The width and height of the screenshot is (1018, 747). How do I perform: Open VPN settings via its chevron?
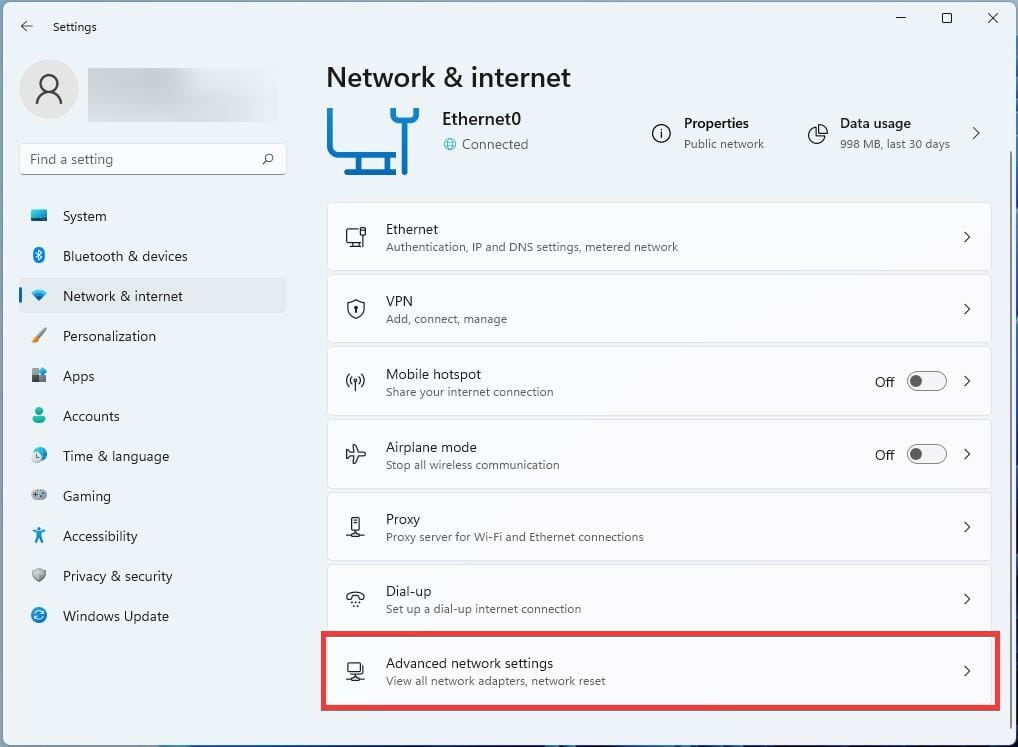967,309
